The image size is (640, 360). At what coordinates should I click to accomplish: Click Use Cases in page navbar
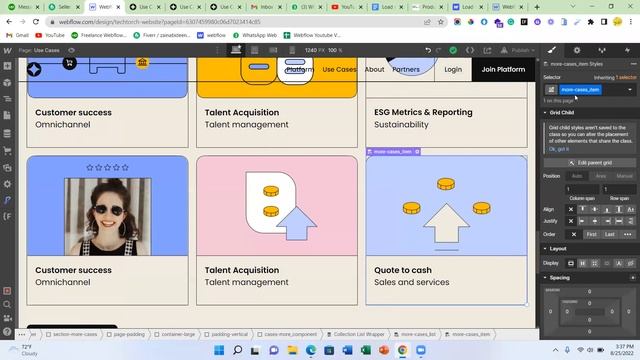(x=339, y=69)
